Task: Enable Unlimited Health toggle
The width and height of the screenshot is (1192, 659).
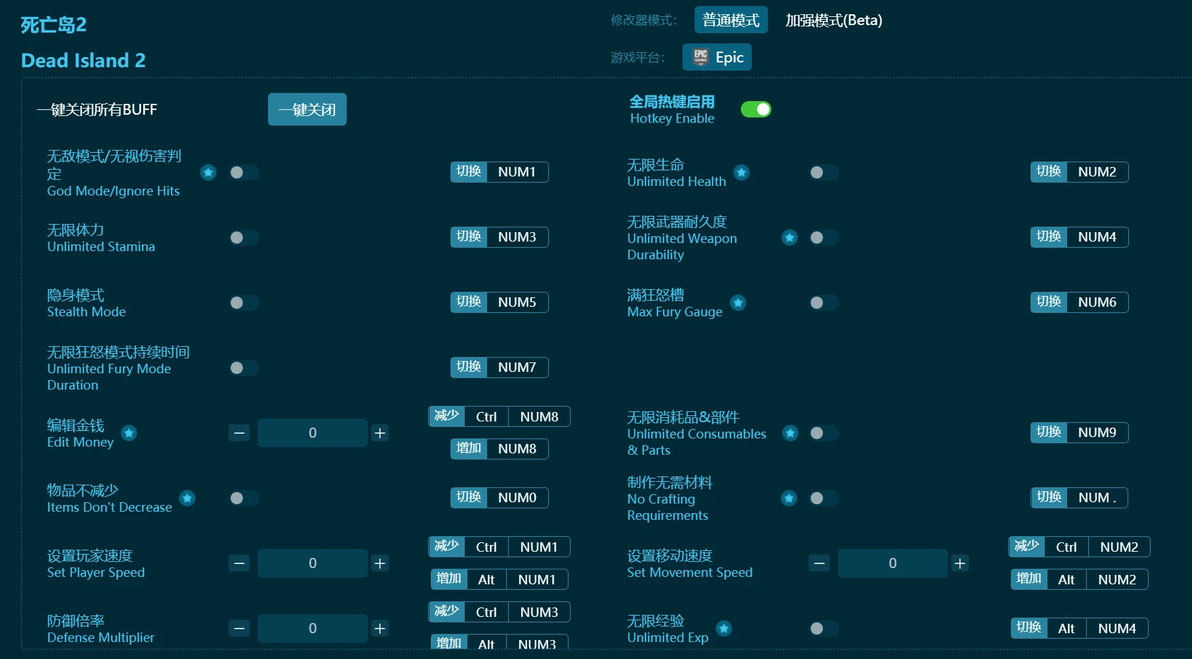Action: click(824, 173)
